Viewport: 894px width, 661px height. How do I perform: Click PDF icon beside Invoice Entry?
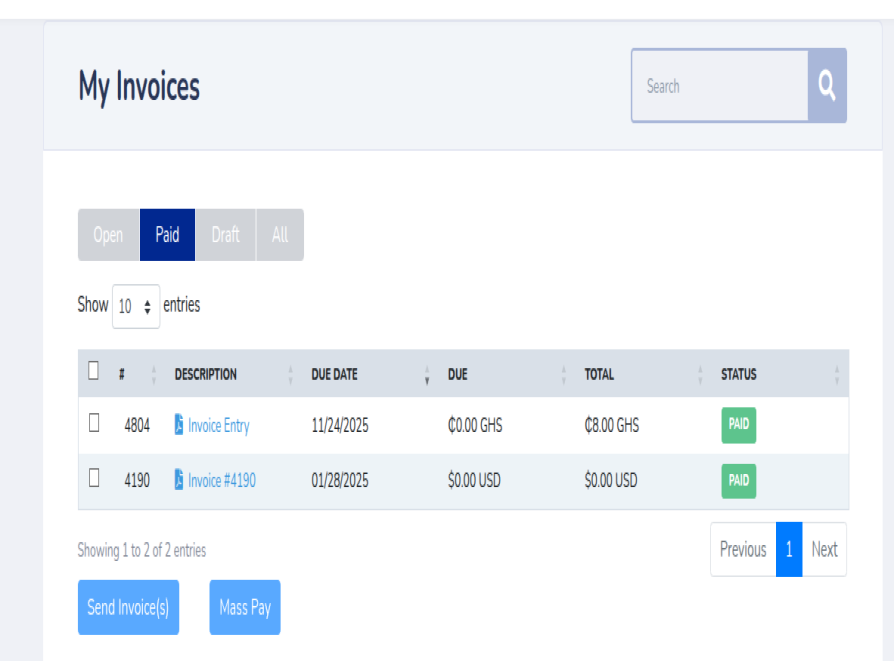pos(180,425)
